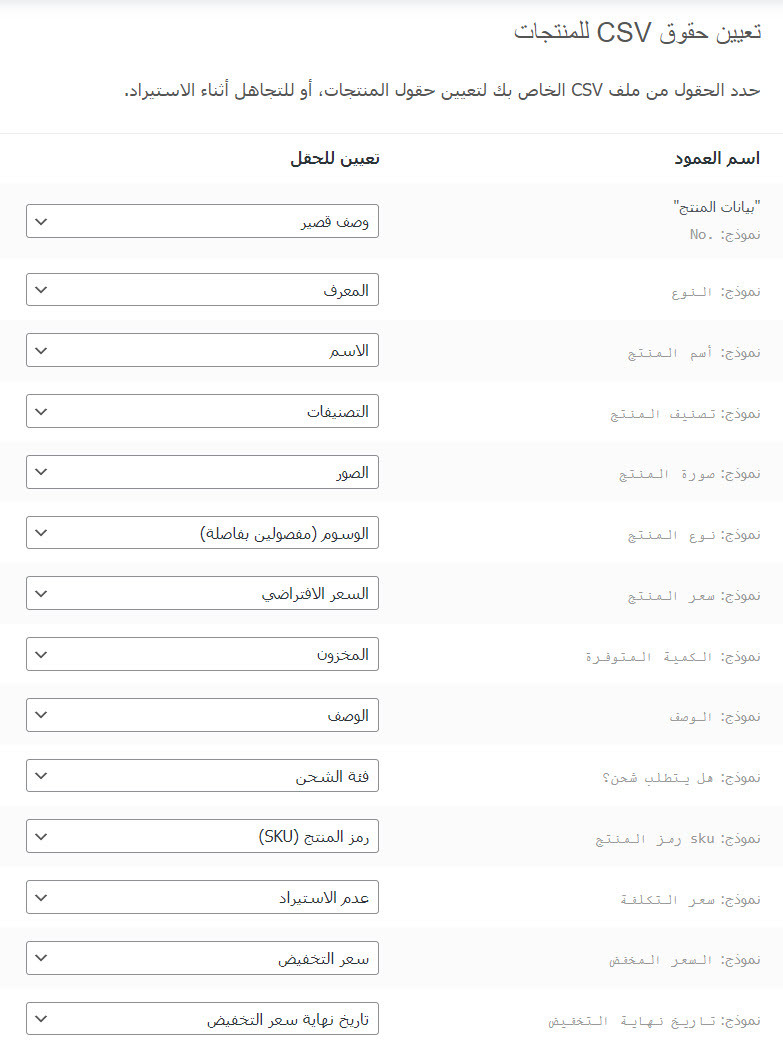Click the chevron arrow of المخزون select
This screenshot has height=1049, width=783.
[x=41, y=655]
